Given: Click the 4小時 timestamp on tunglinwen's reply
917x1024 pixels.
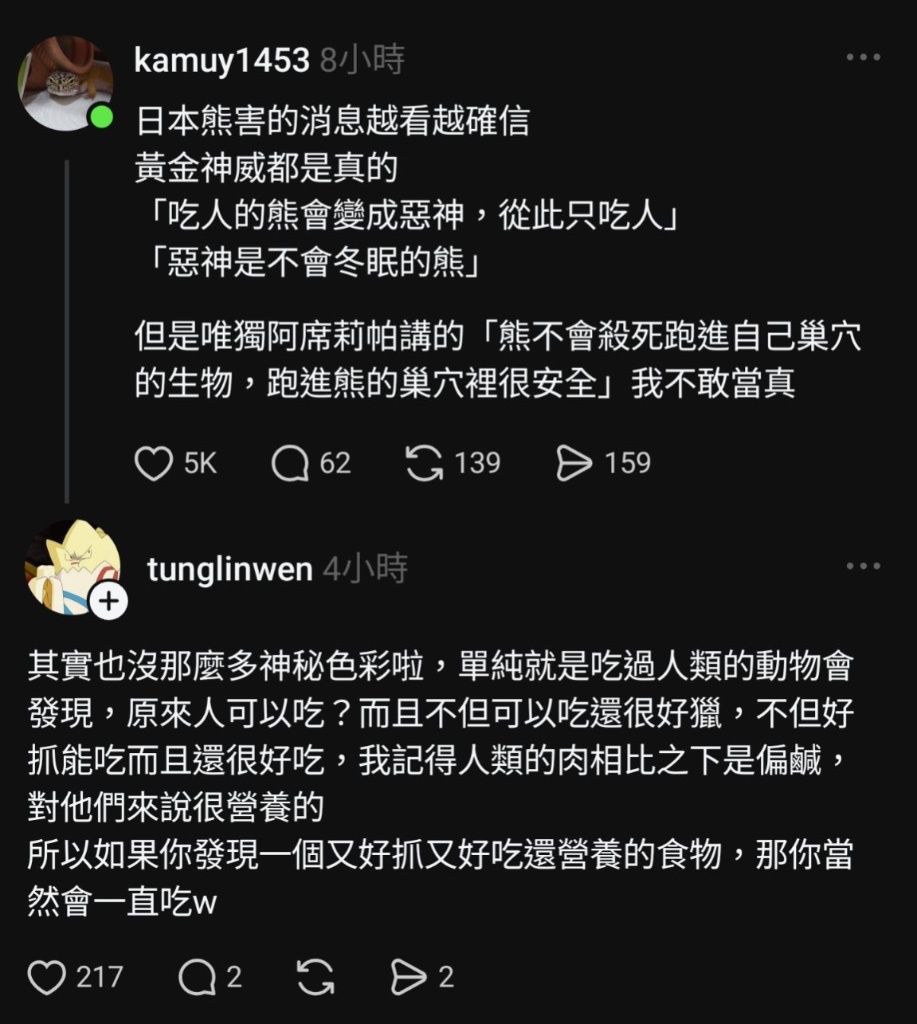Looking at the screenshot, I should click(365, 569).
